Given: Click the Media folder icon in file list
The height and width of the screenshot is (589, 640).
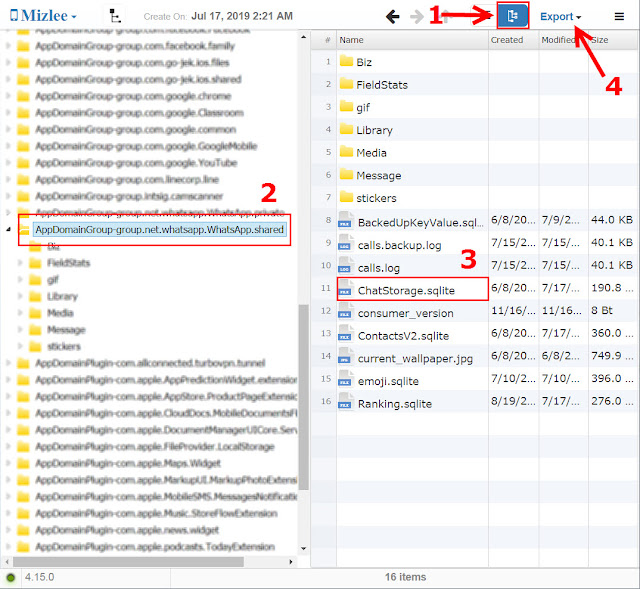Looking at the screenshot, I should tap(346, 151).
